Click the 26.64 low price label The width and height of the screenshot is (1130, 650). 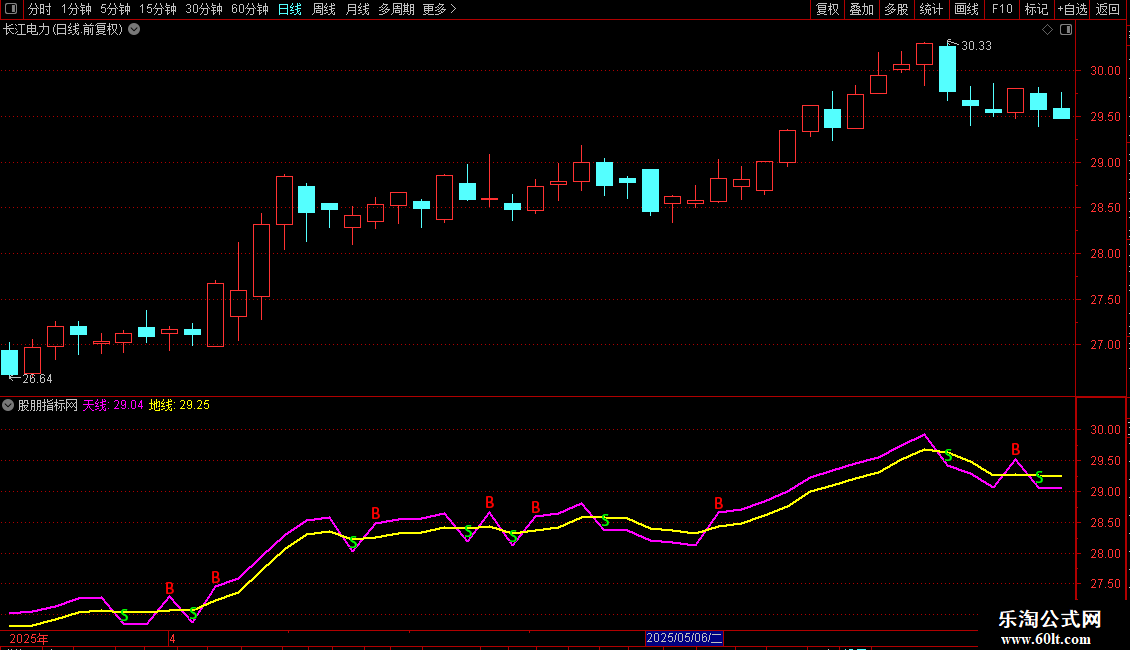point(37,379)
